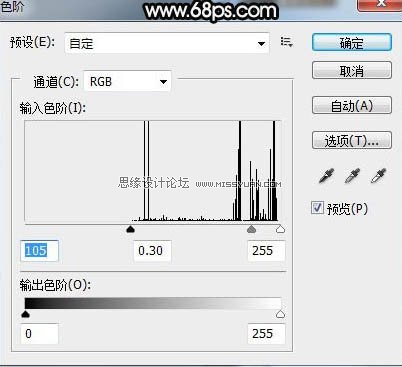Click the output highlight field showing 255

pos(266,334)
